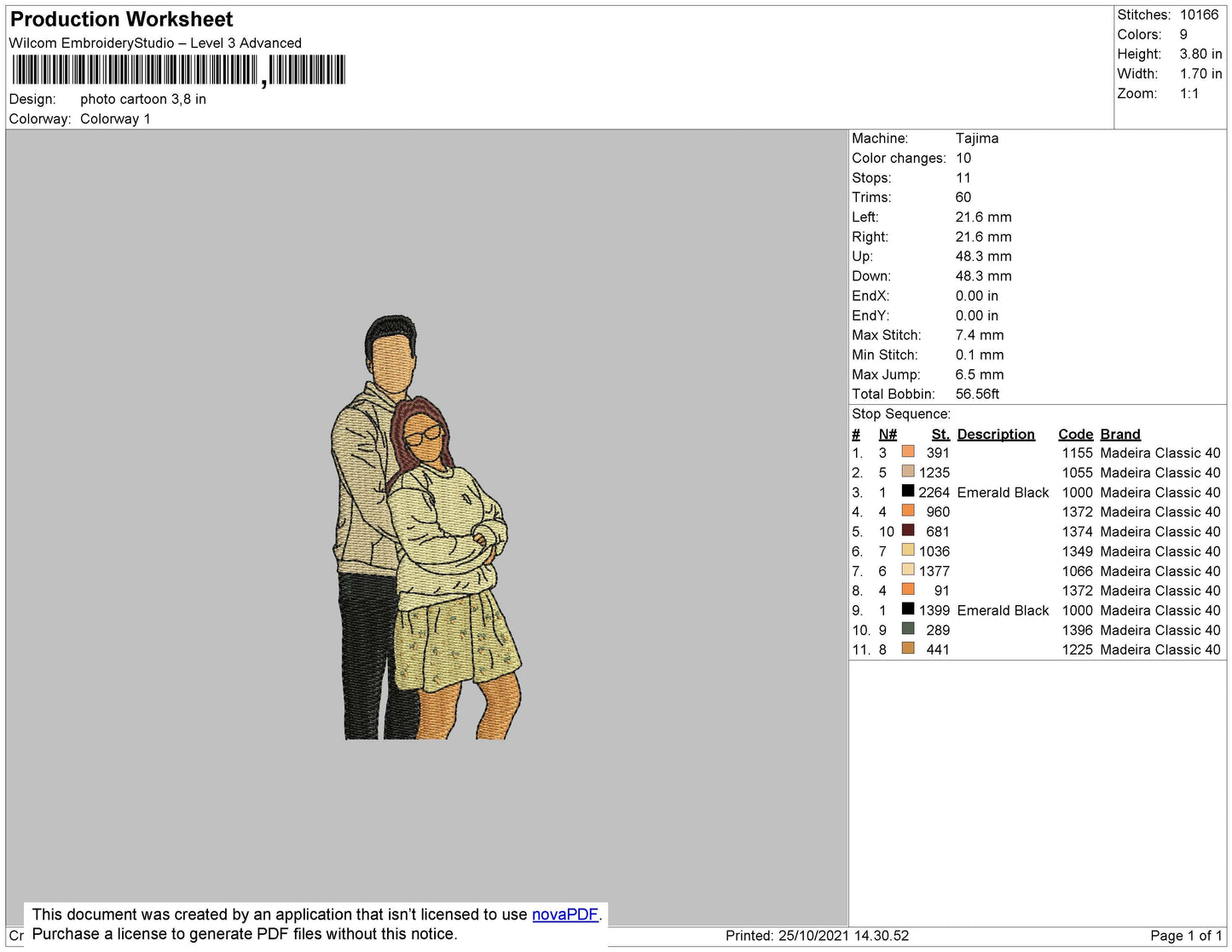Click the Stitches value '10166'
Screen dimensions: 1232x952
1199,14
